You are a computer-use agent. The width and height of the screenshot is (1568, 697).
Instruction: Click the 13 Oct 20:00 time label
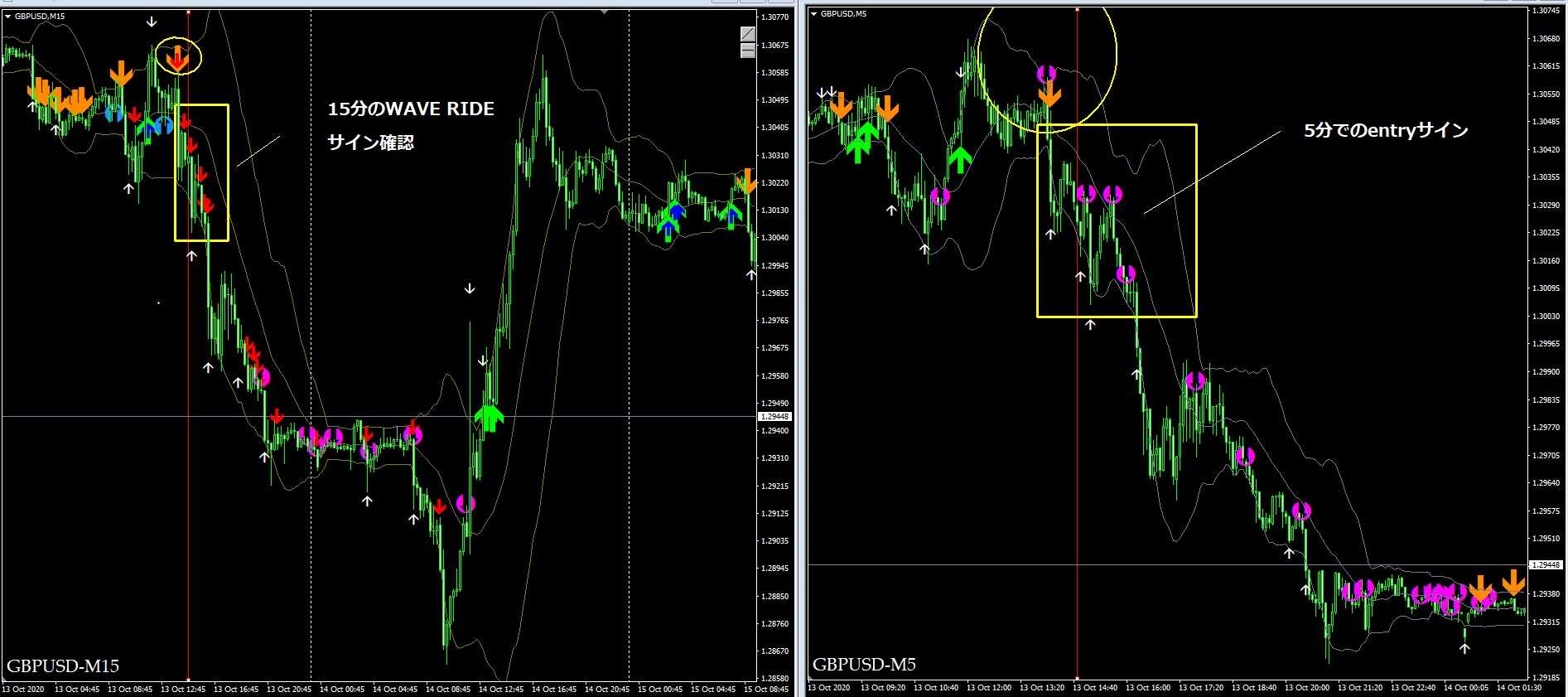[1307, 688]
